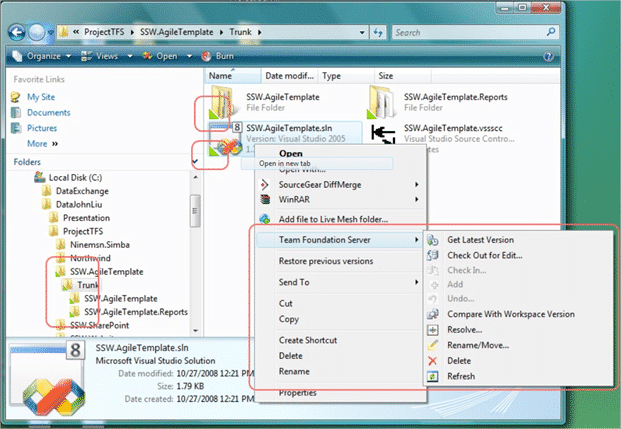Viewport: 621px width, 429px height.
Task: Open the address bar history dropdown
Action: pyautogui.click(x=362, y=32)
